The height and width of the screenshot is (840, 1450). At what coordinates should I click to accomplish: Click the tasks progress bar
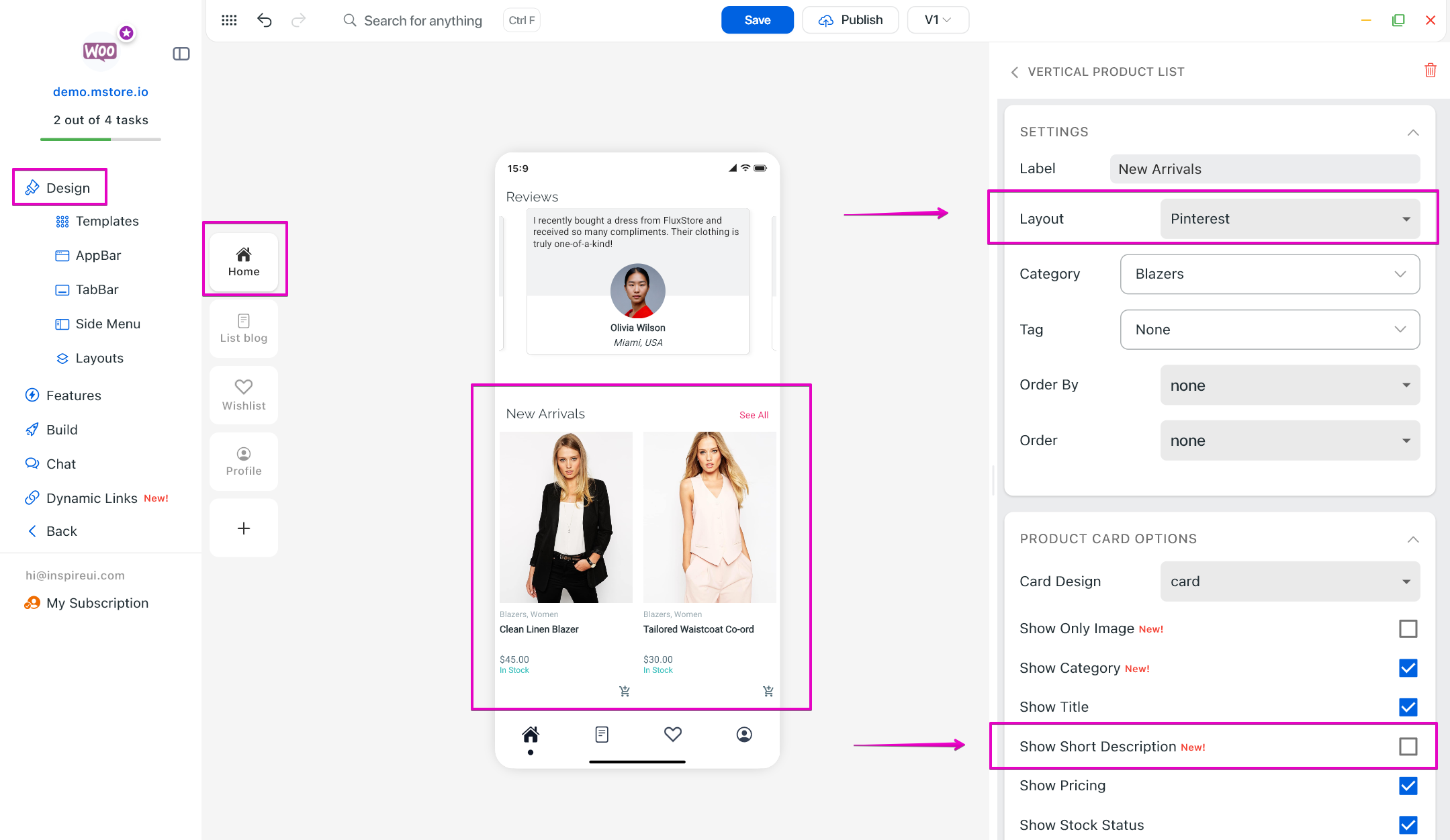[x=101, y=139]
